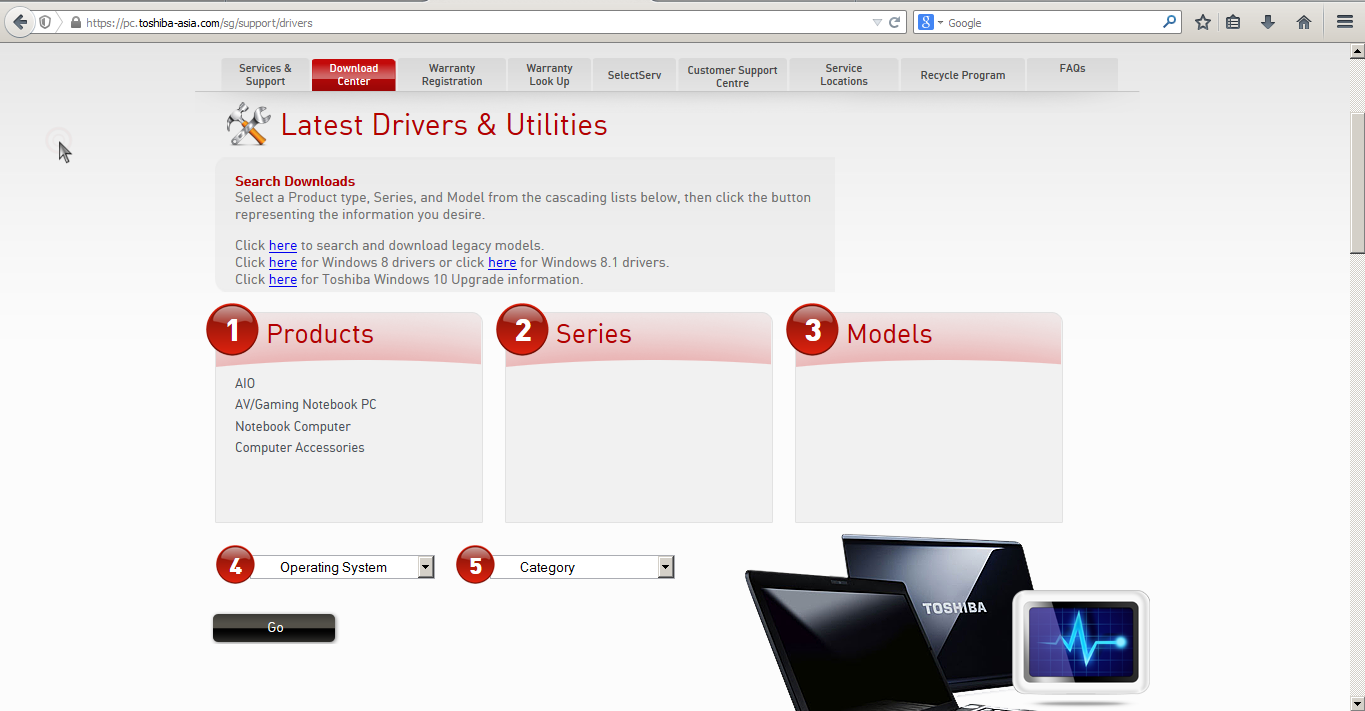Select AIO in Products list
The height and width of the screenshot is (711, 1365).
click(x=245, y=384)
